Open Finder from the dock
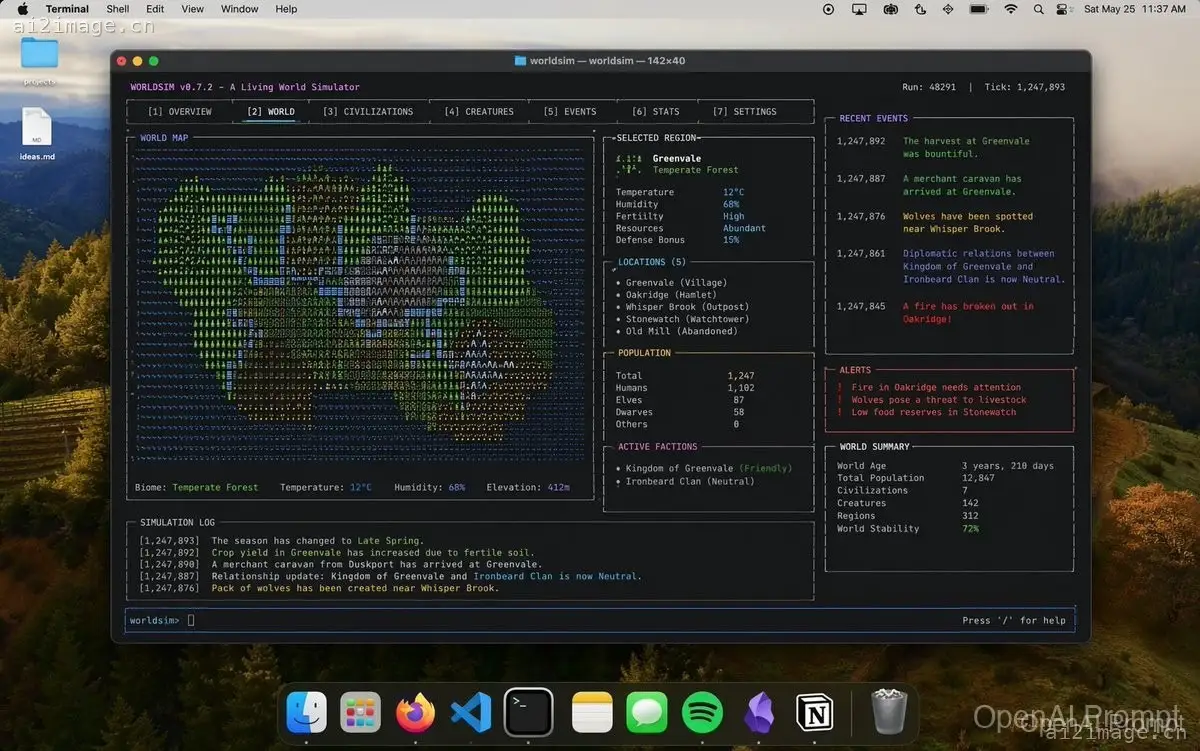 tap(306, 713)
